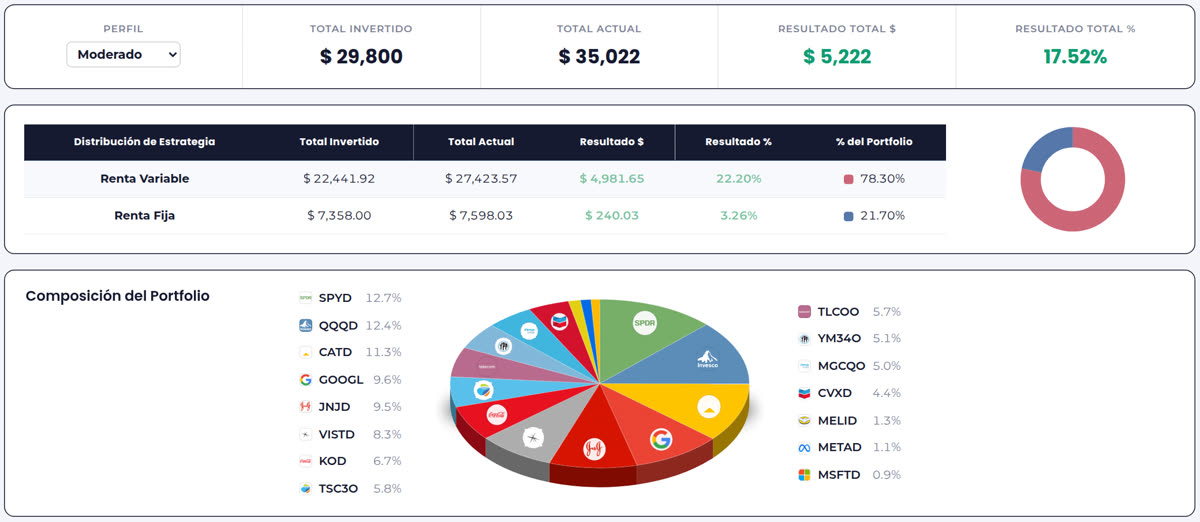The image size is (1200, 522).
Task: Click the red Renta Variable color swatch
Action: coord(848,179)
